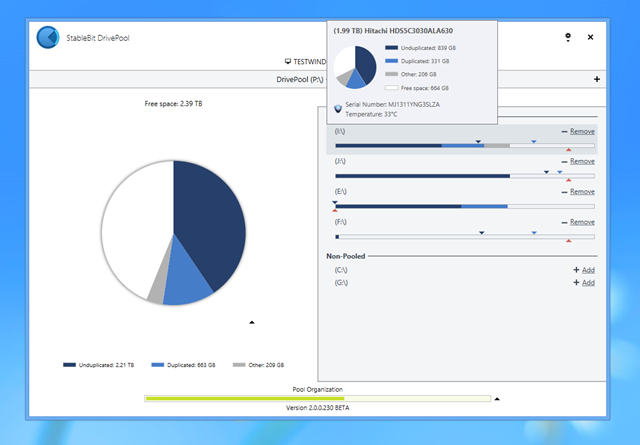Click the Unduplicated: 839 GB swatch in tooltip
The width and height of the screenshot is (640, 445).
coord(391,48)
